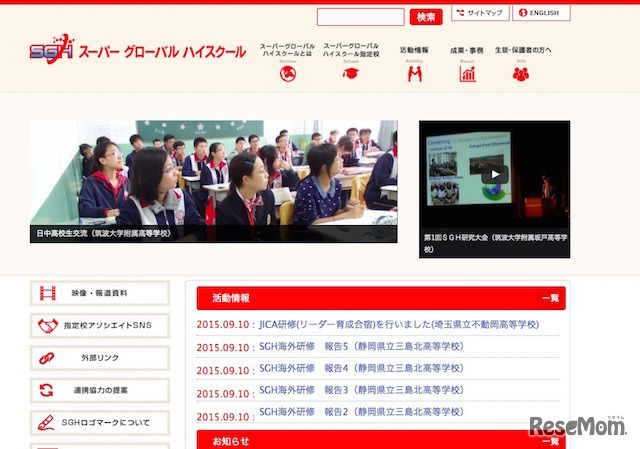Open the サイトマップ sitemap link
Image resolution: width=640 pixels, height=449 pixels.
pos(480,13)
